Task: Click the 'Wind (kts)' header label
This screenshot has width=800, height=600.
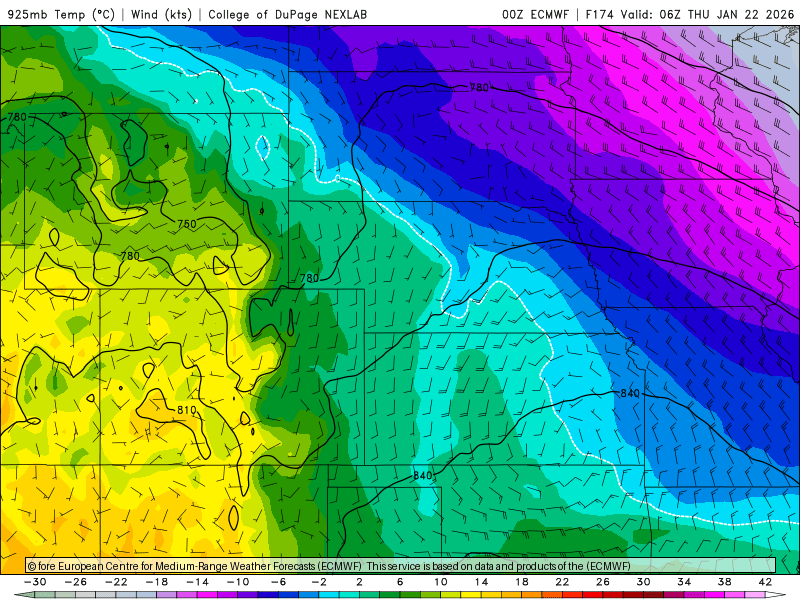Action: coord(161,14)
